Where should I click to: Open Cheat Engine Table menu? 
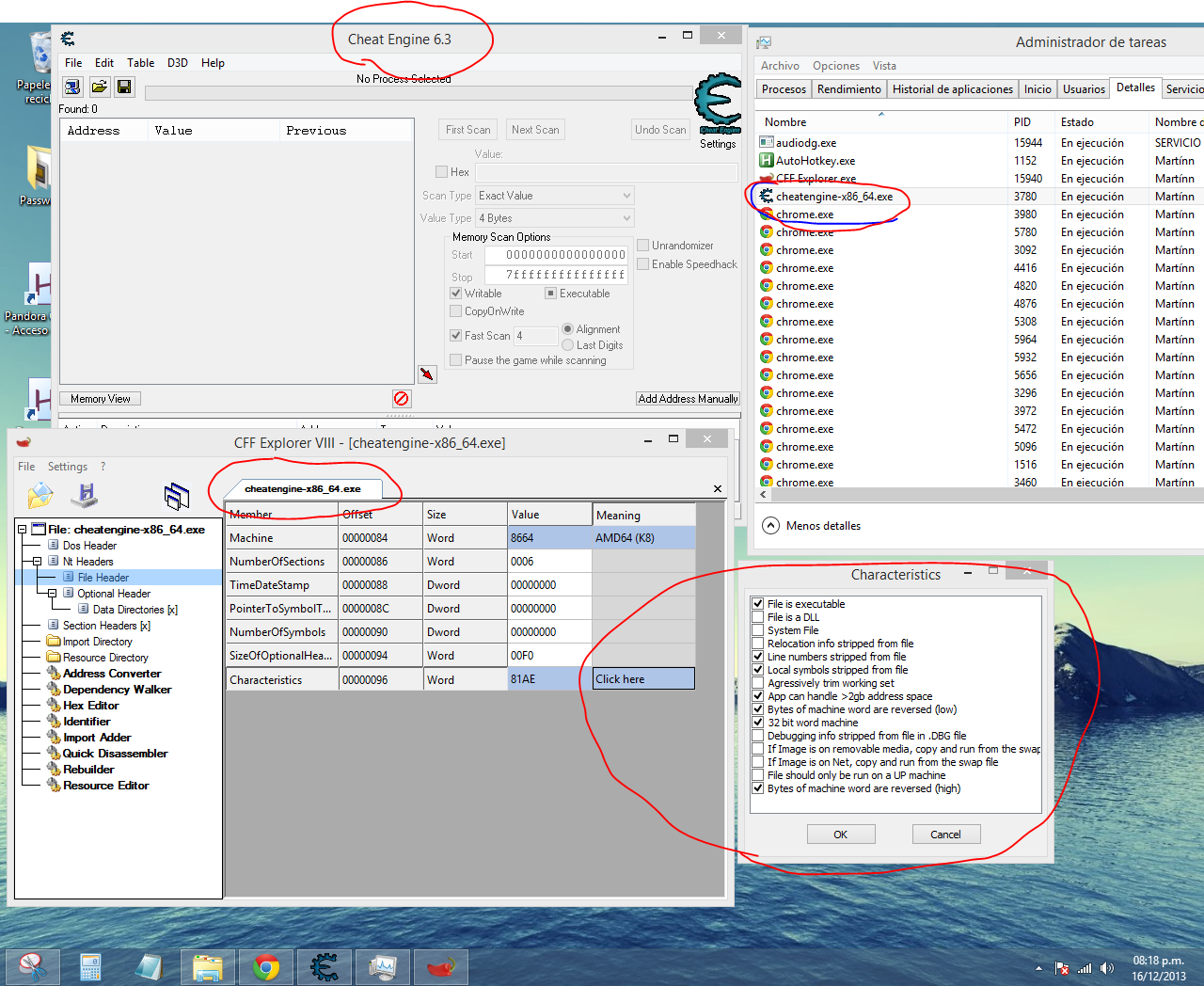coord(141,63)
